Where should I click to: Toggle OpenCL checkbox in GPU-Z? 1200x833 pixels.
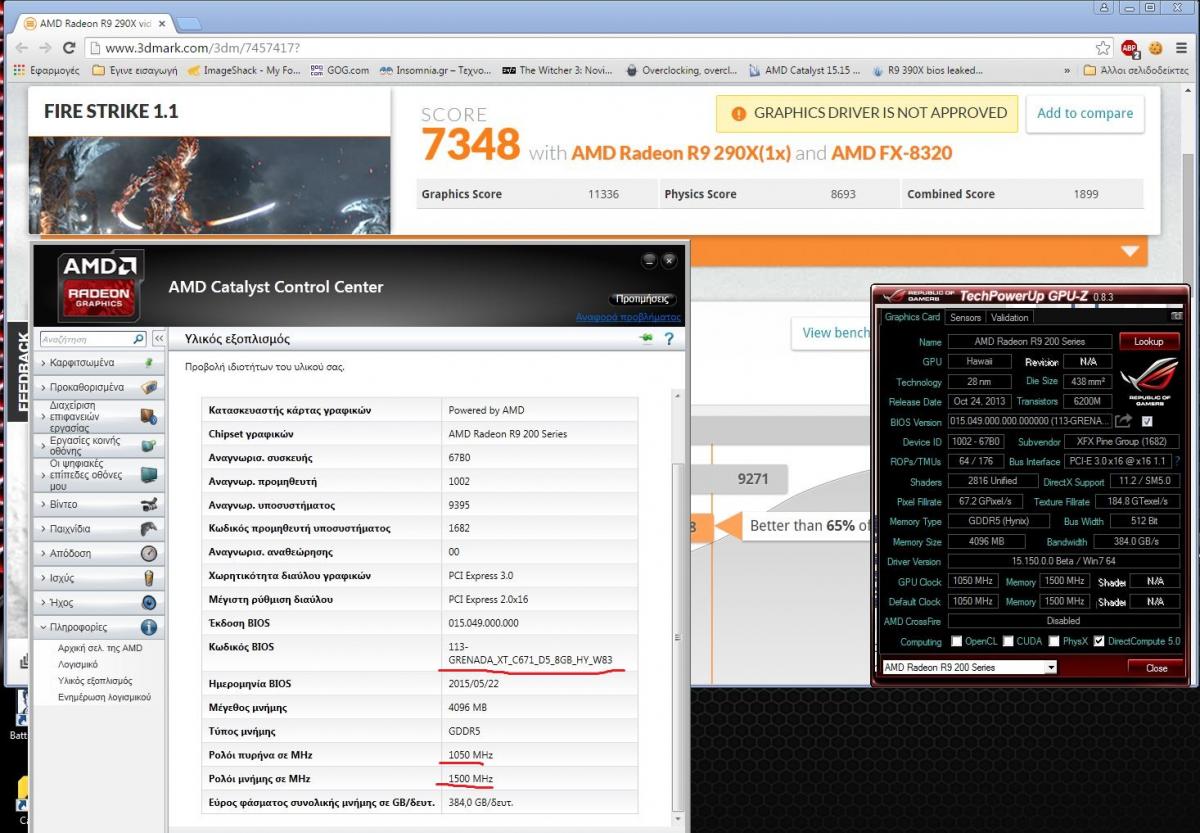coord(958,641)
